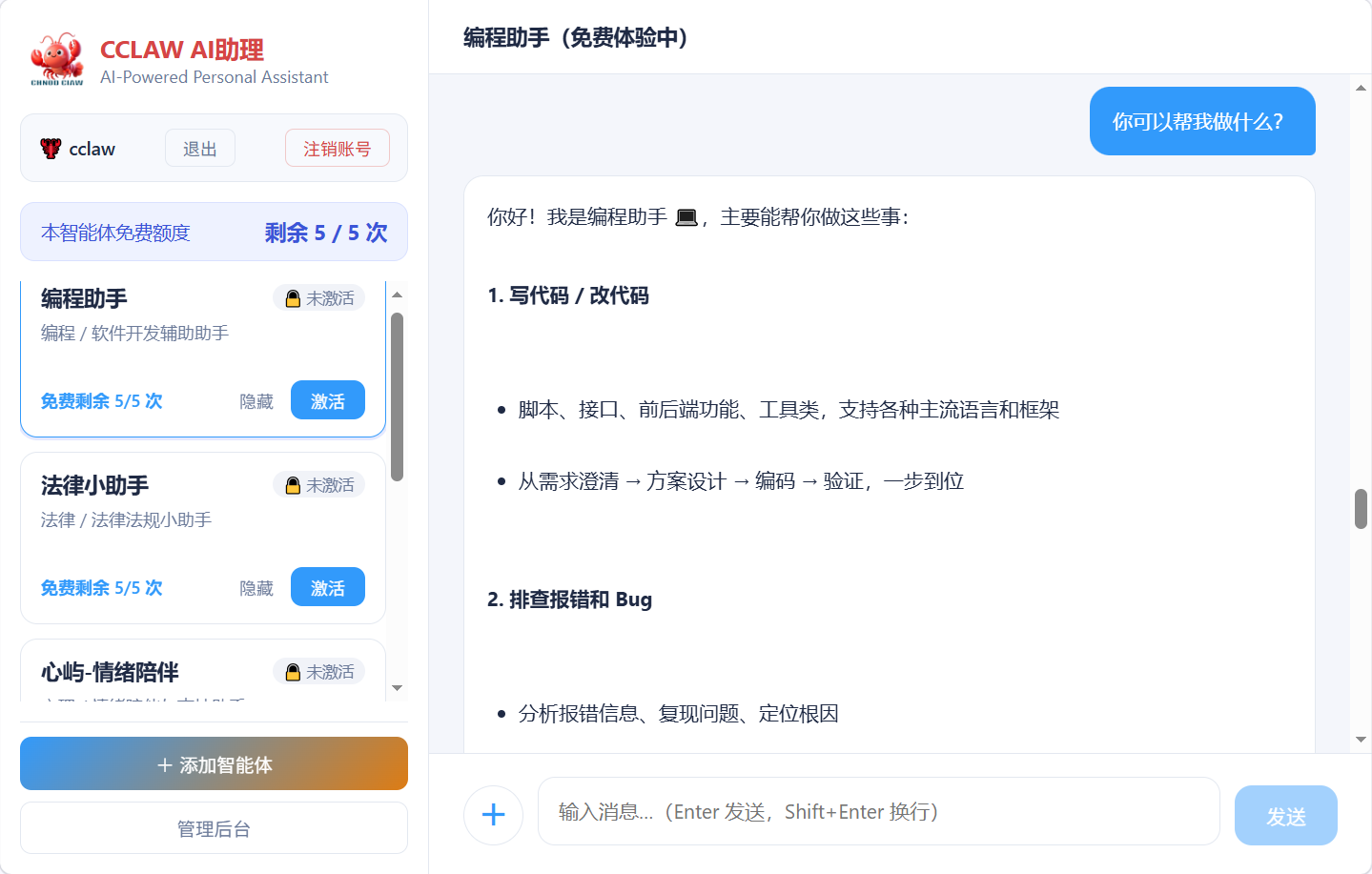The height and width of the screenshot is (874, 1372).
Task: Select the 编程助手 agent card title
Action: coord(84,298)
